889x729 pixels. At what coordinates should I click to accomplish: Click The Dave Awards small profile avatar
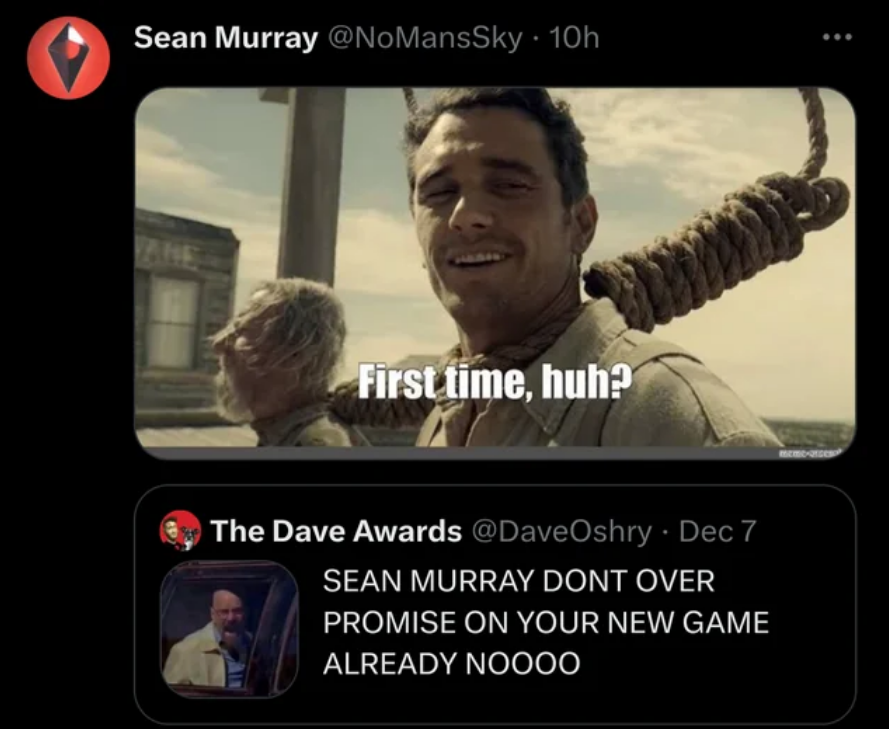pos(180,531)
